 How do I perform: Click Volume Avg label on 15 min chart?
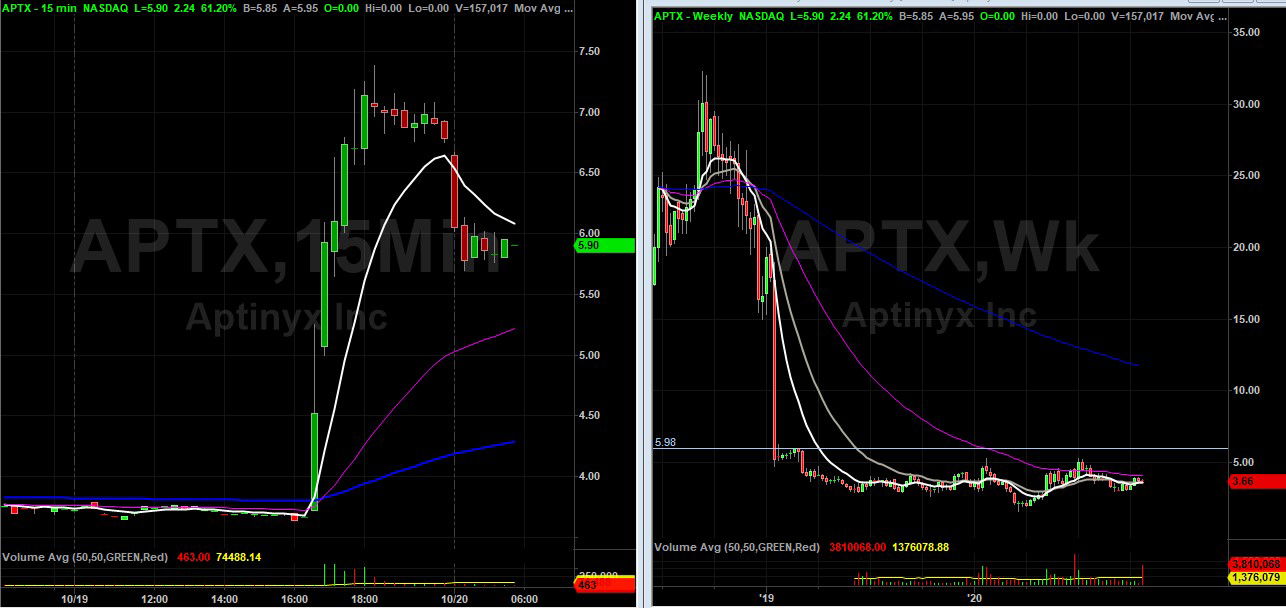tap(75, 556)
